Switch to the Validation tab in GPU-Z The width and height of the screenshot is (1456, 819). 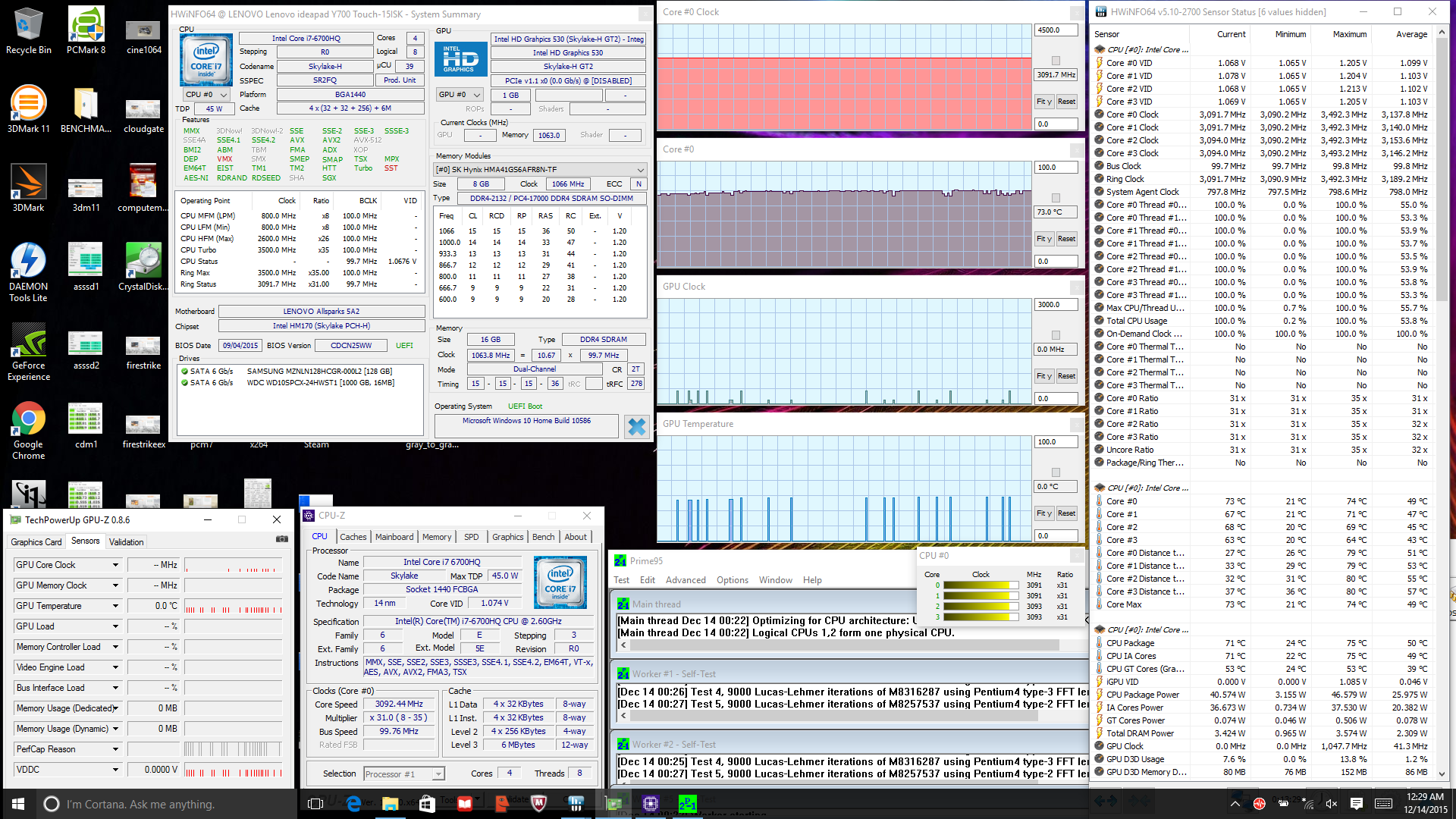pyautogui.click(x=126, y=542)
